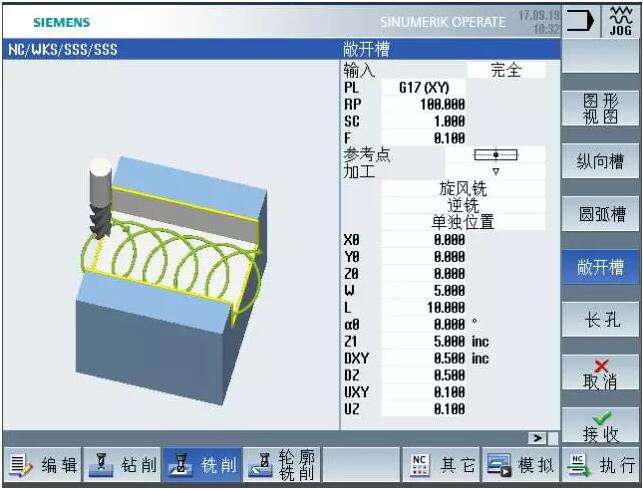Click the arrow icon beside the JOG indicator
This screenshot has height=490, width=643.
pos(581,20)
